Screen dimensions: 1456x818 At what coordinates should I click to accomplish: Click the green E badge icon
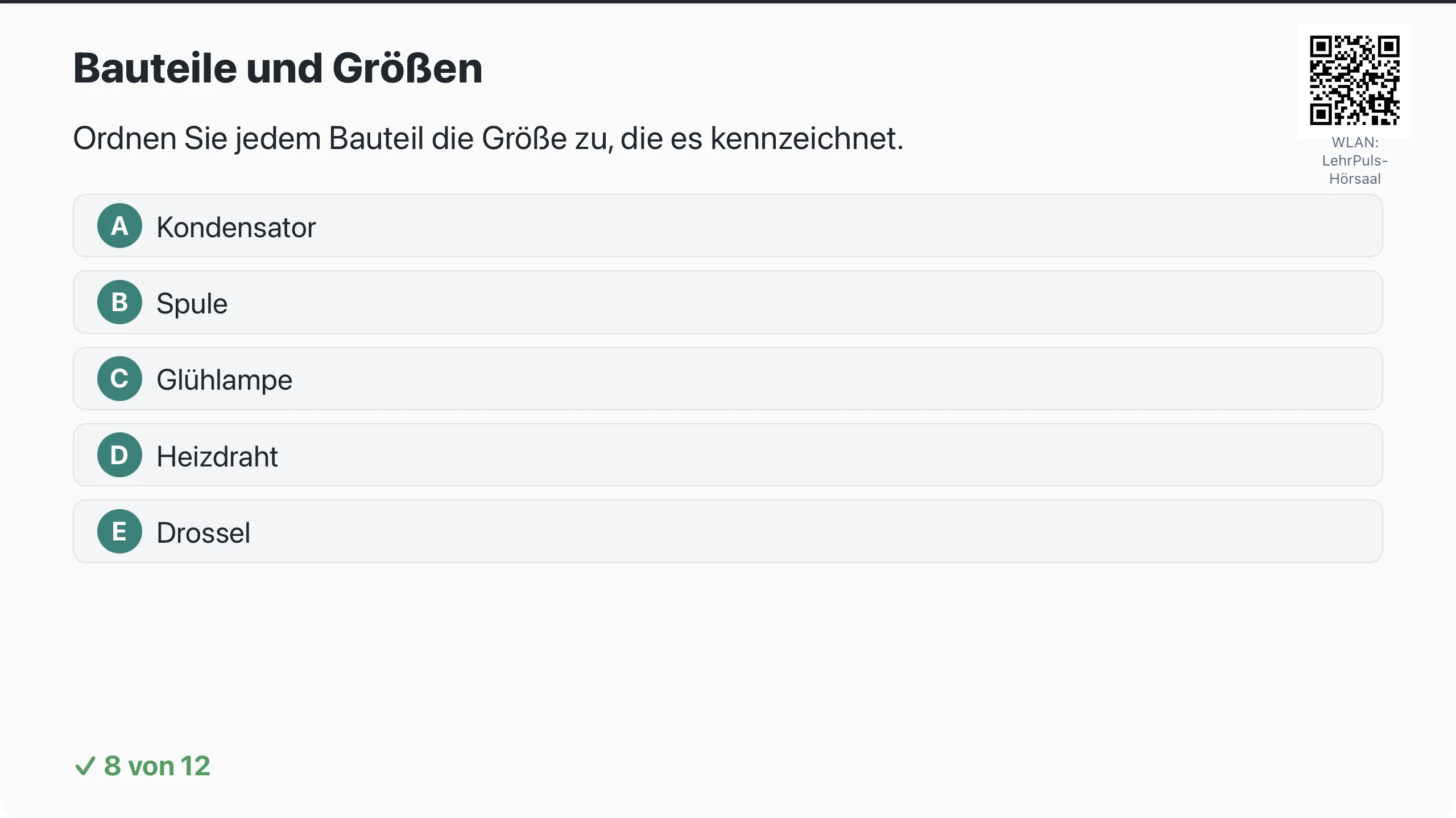[x=119, y=531]
